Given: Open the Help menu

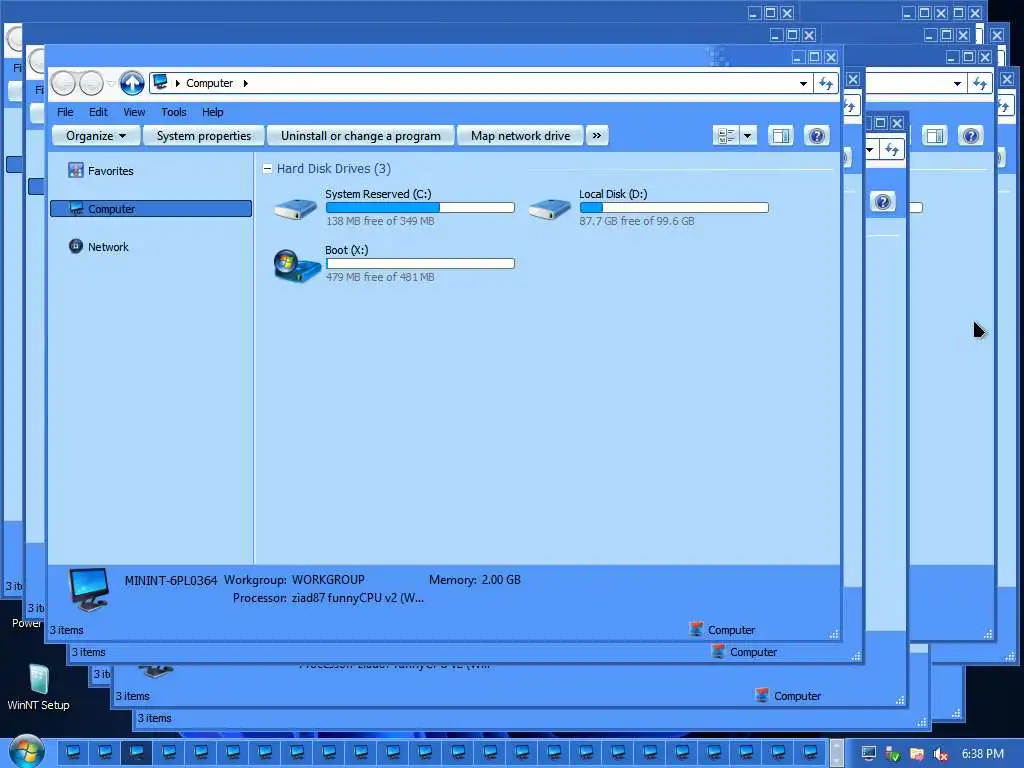Looking at the screenshot, I should click(212, 112).
